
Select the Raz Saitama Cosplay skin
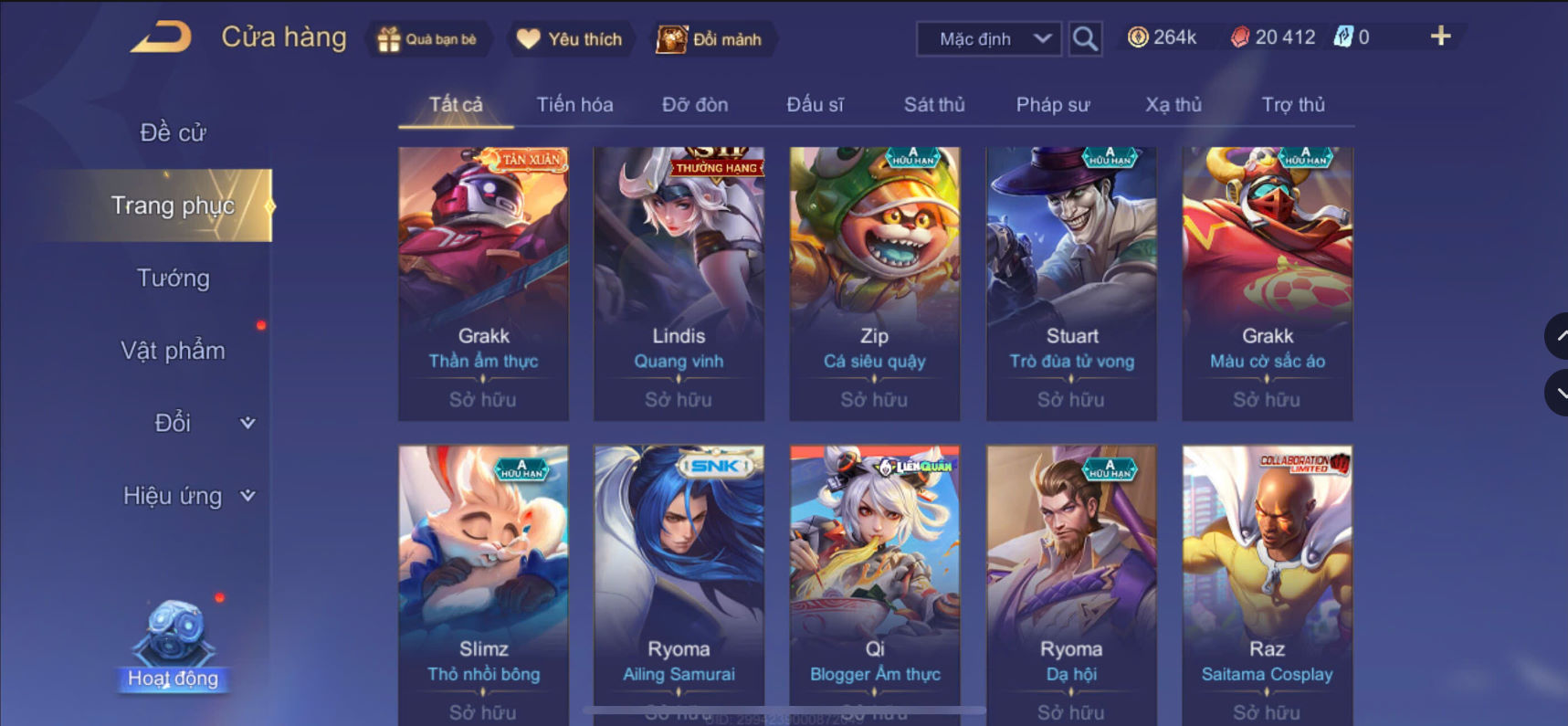1267,584
